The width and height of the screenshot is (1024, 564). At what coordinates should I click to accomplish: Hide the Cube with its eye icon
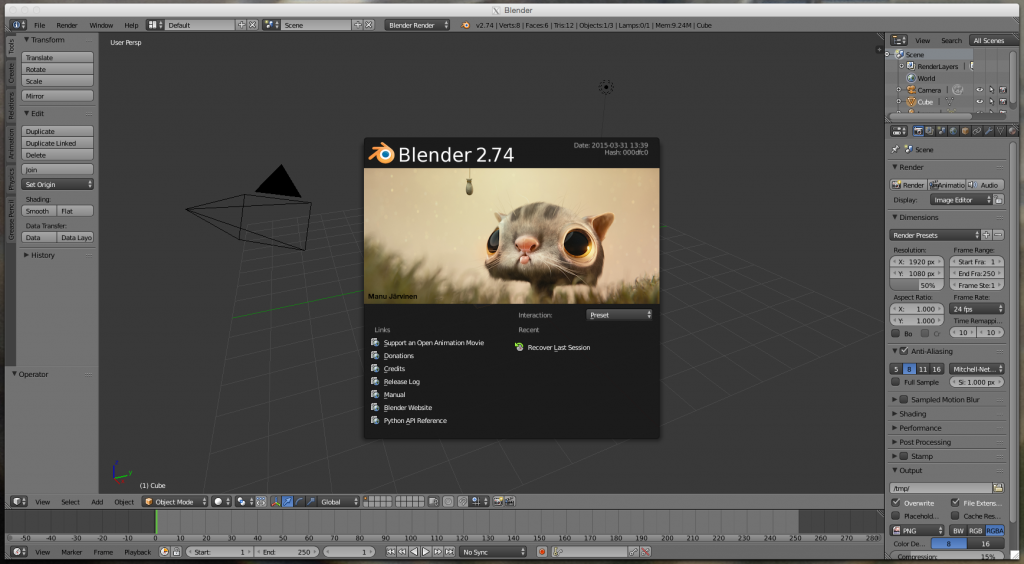(979, 102)
